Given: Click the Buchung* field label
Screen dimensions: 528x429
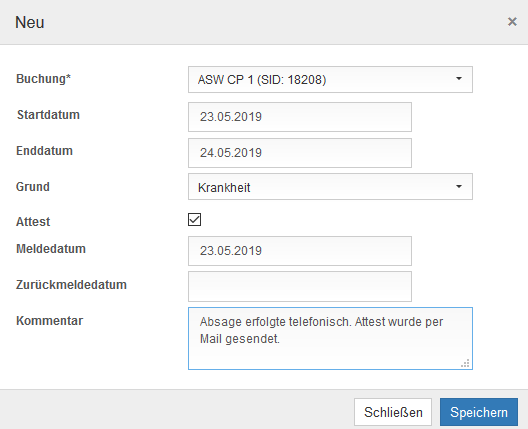Looking at the screenshot, I should point(43,79).
